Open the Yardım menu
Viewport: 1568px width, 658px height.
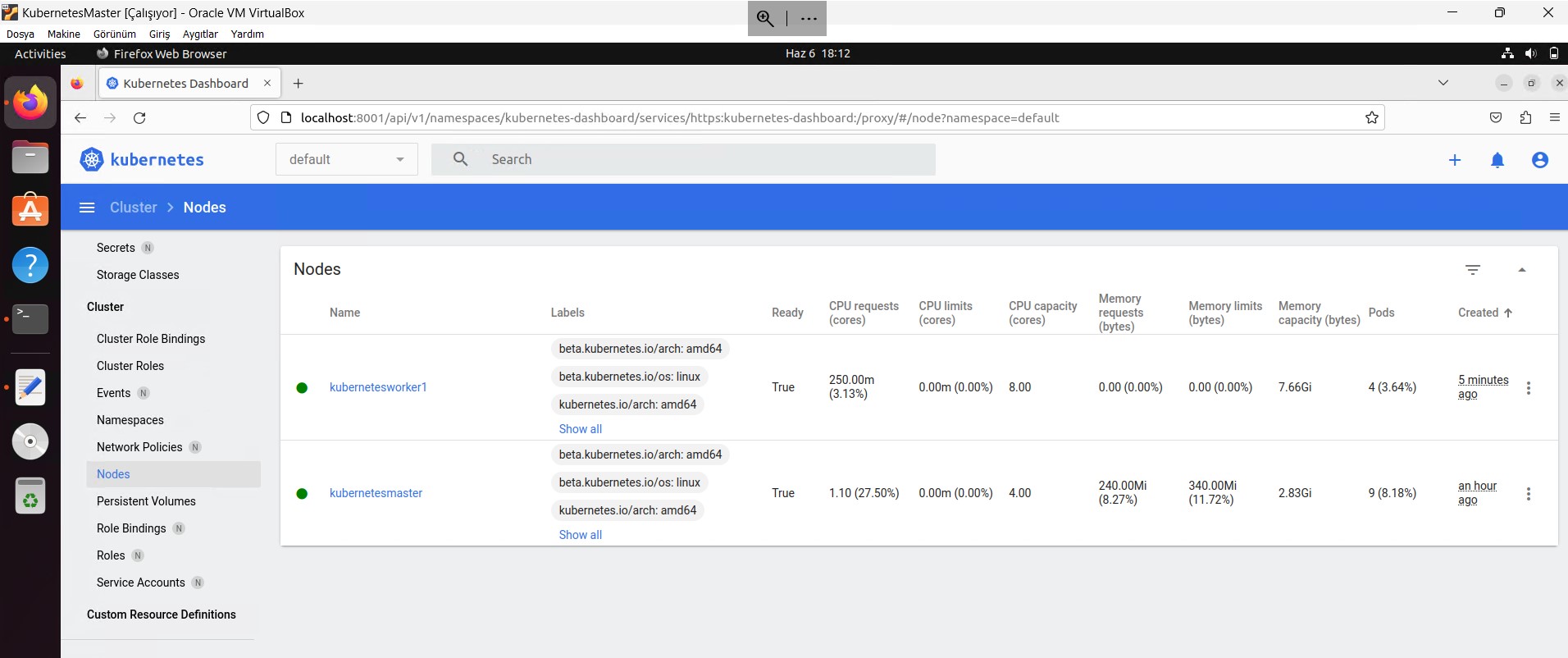248,34
